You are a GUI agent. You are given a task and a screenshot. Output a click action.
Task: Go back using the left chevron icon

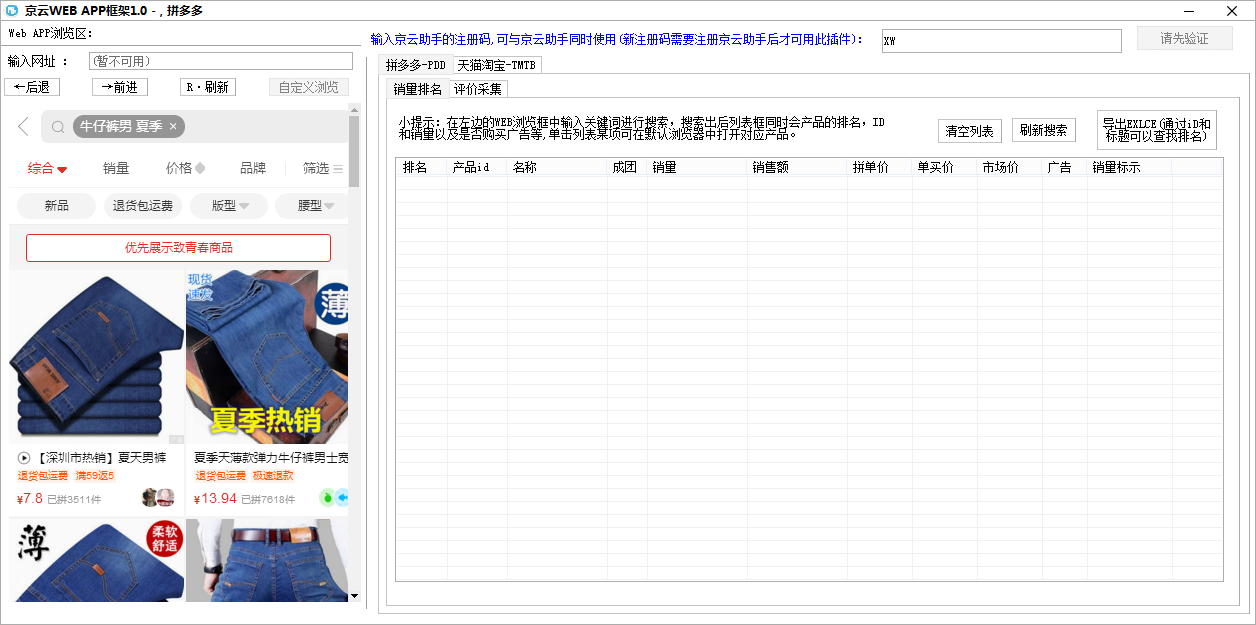click(x=23, y=127)
